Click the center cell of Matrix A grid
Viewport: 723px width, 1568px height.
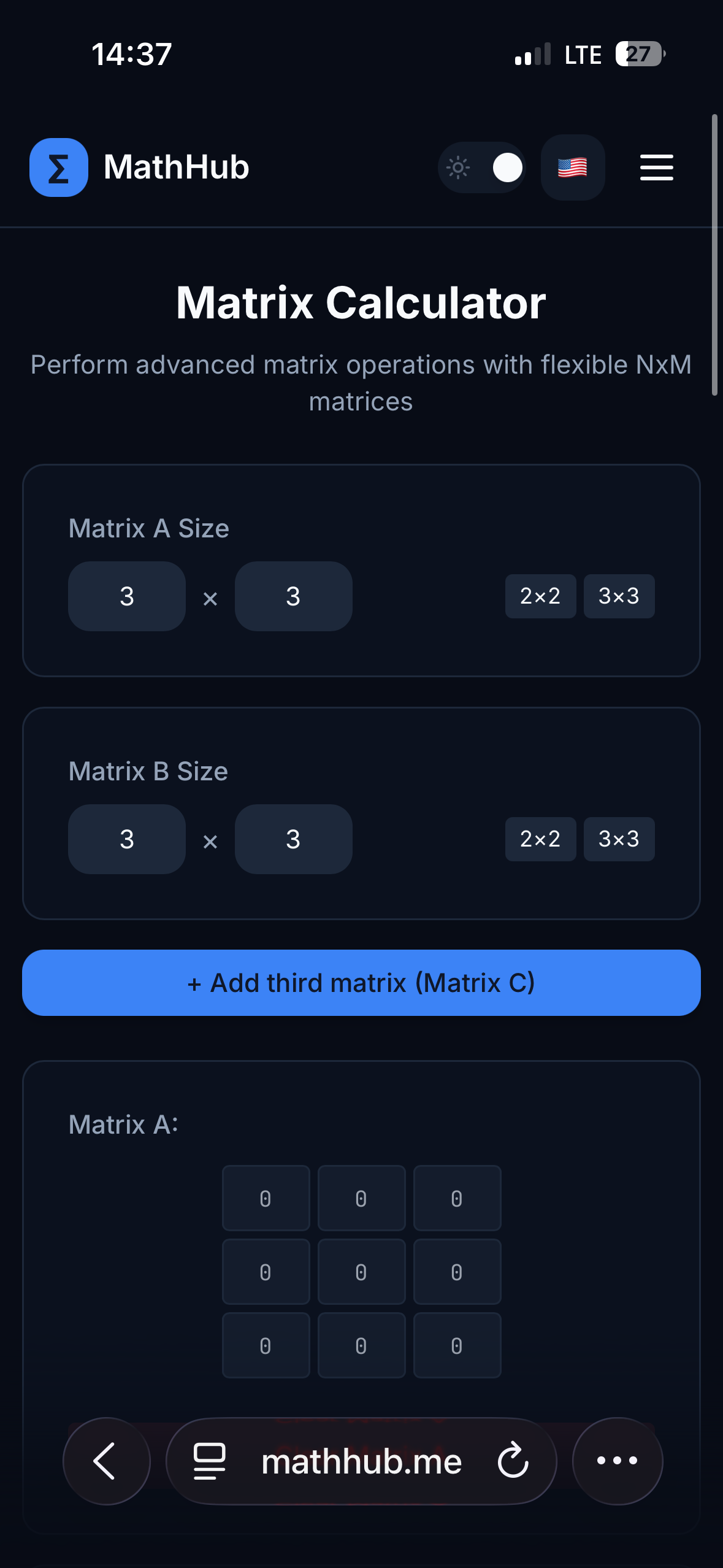pyautogui.click(x=361, y=1271)
